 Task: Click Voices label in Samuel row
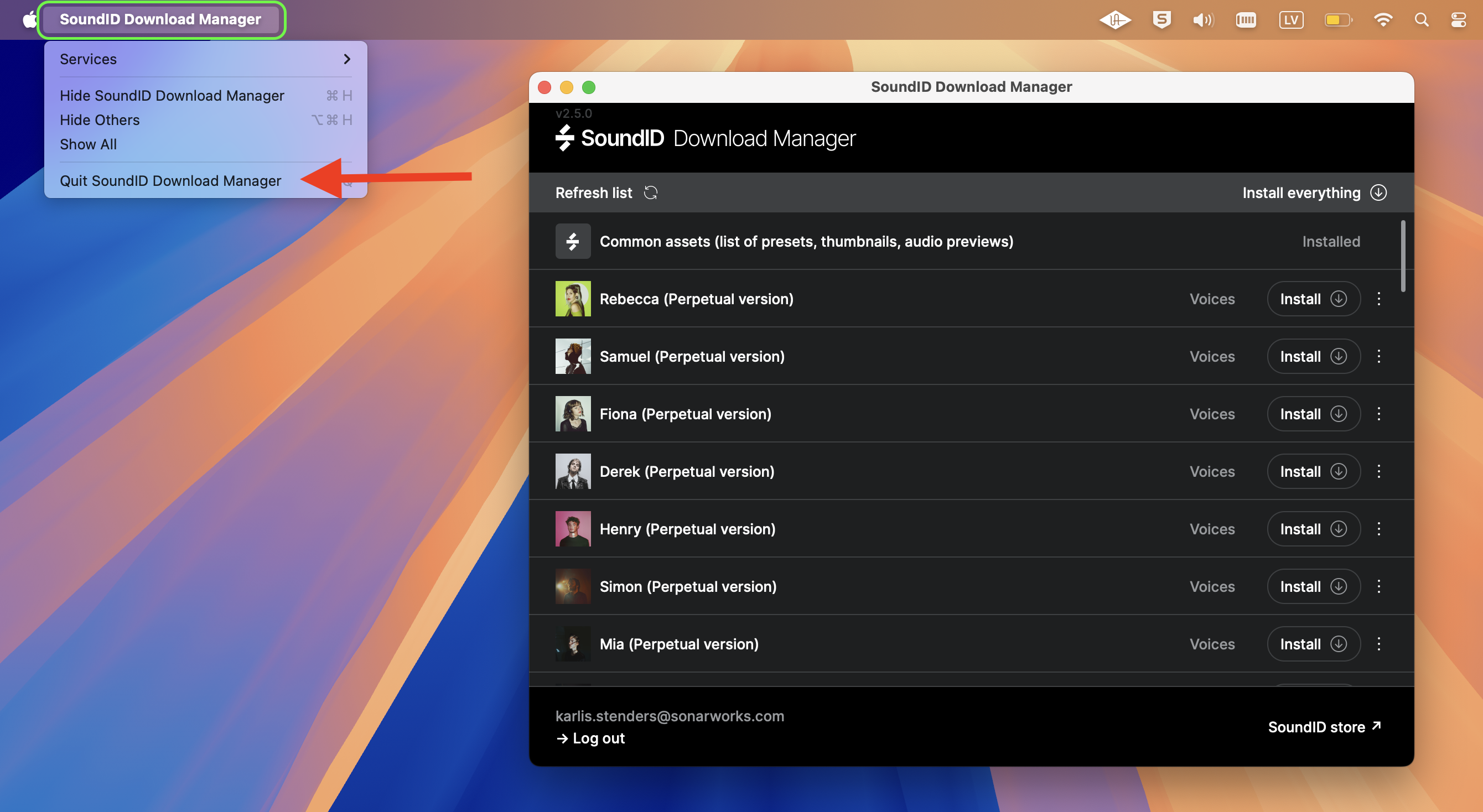pyautogui.click(x=1212, y=357)
